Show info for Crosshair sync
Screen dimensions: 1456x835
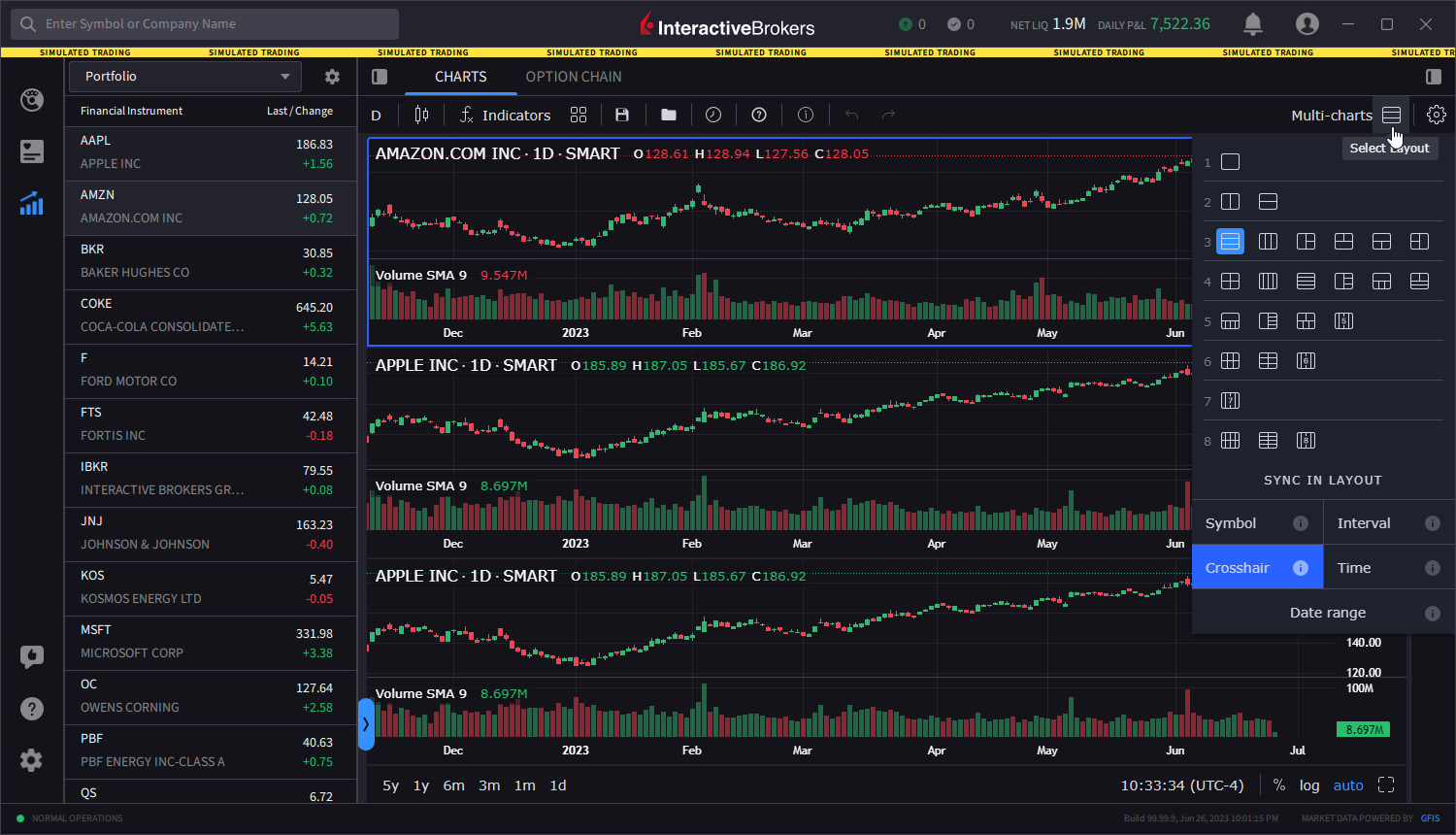[x=1301, y=568]
